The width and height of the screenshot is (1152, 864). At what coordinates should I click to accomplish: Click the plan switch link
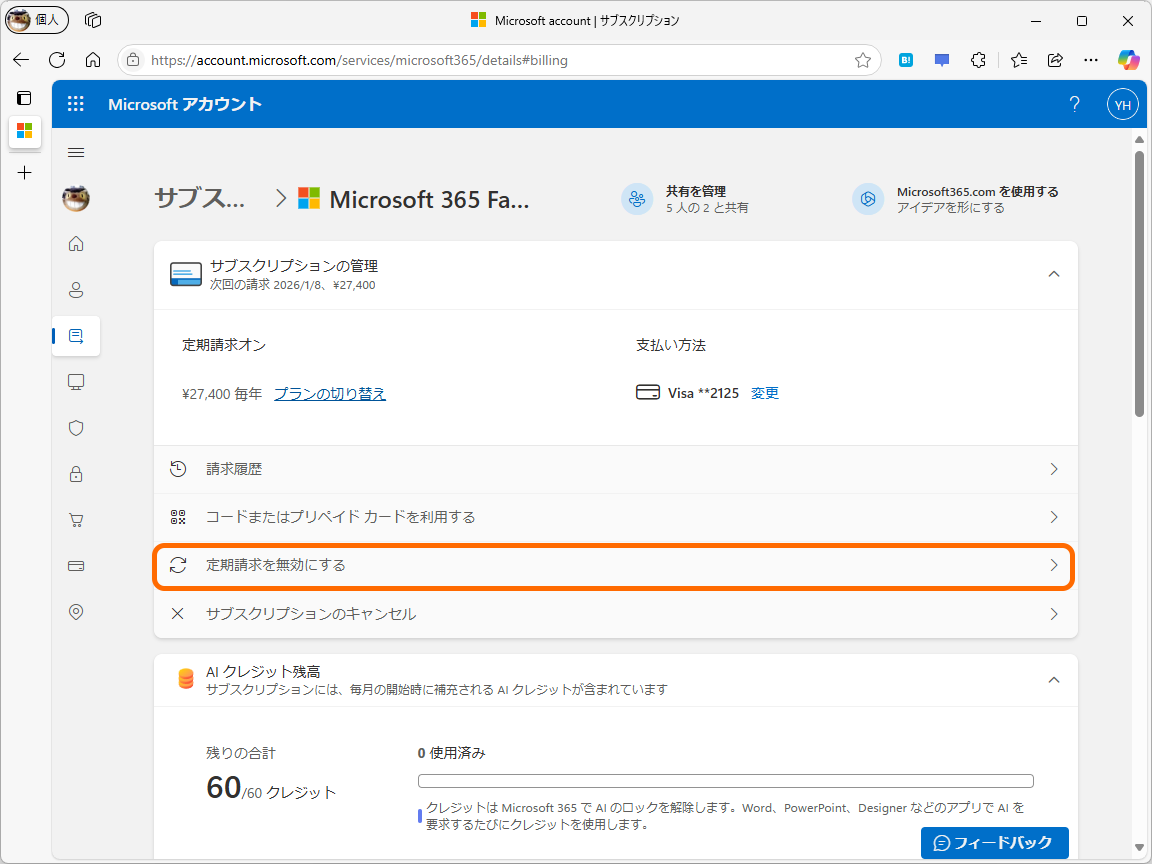point(330,393)
